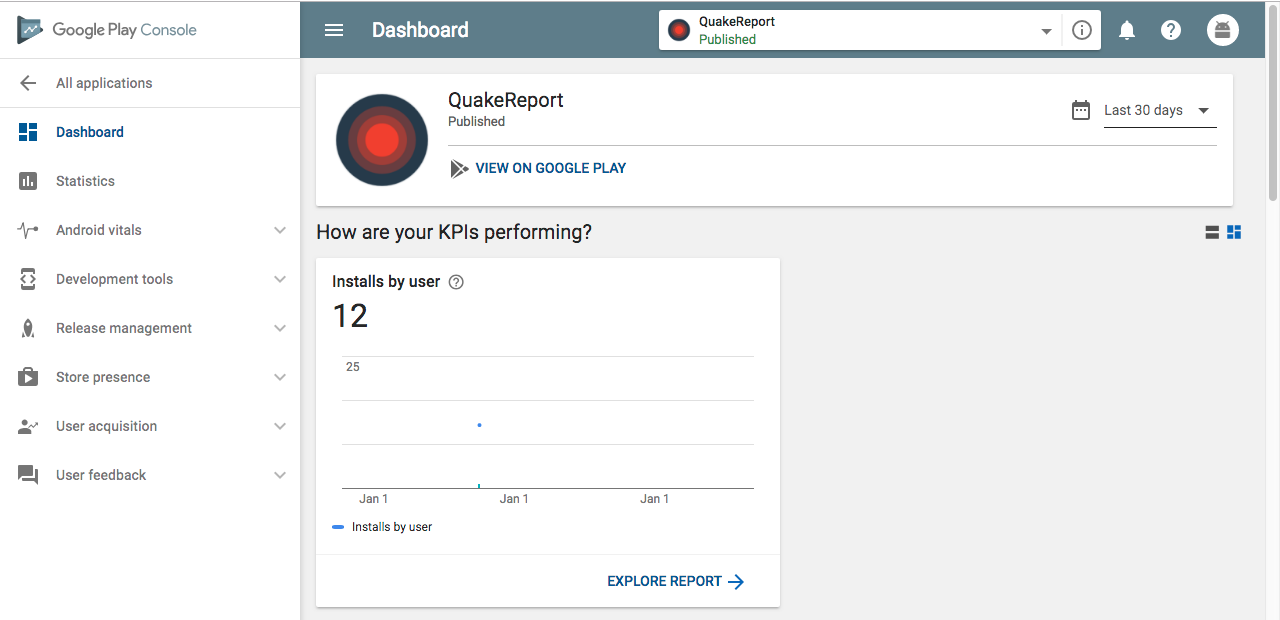
Task: Open Release management menu item
Action: click(150, 328)
